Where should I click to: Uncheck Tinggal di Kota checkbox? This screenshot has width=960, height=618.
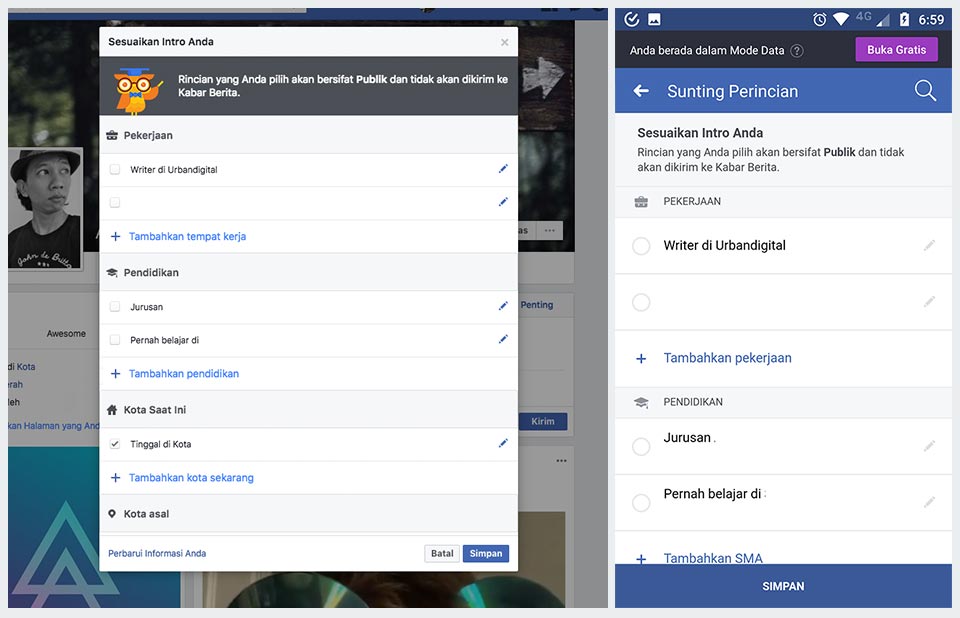114,444
